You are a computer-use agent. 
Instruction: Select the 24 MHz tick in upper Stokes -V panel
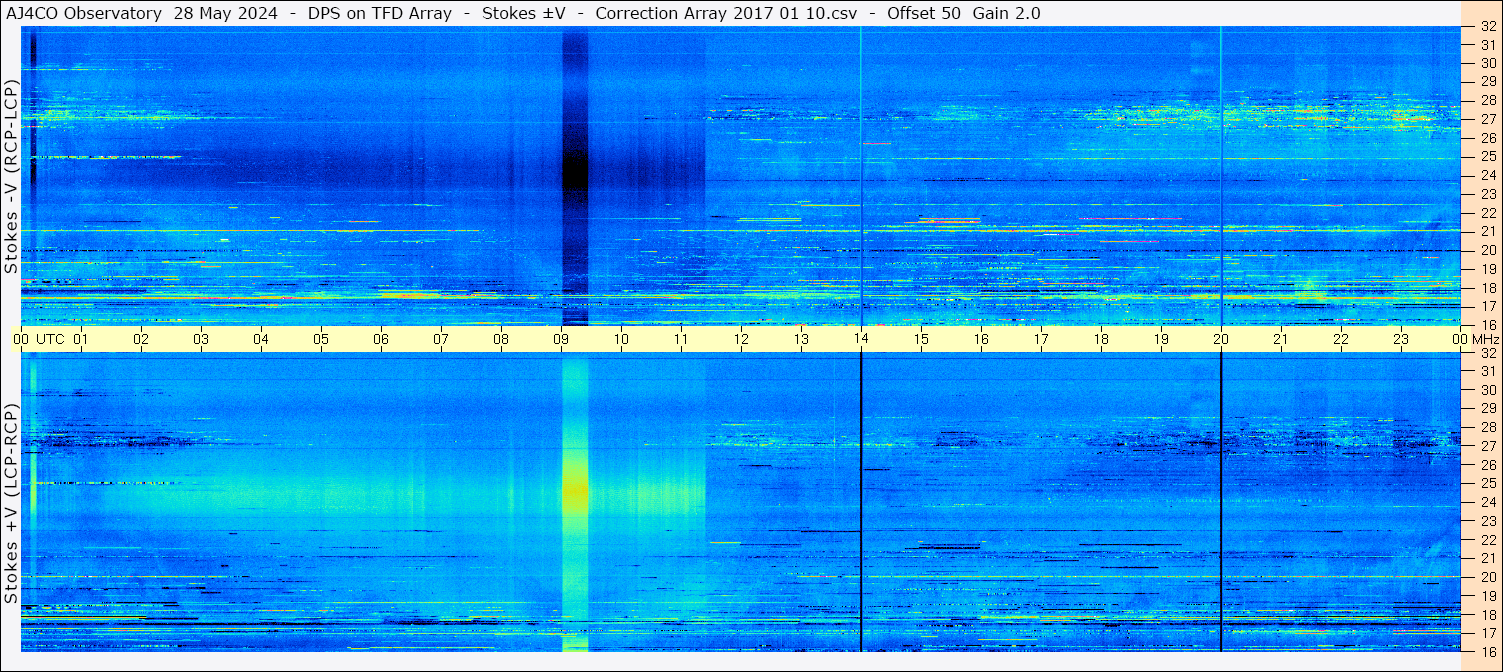(1487, 175)
